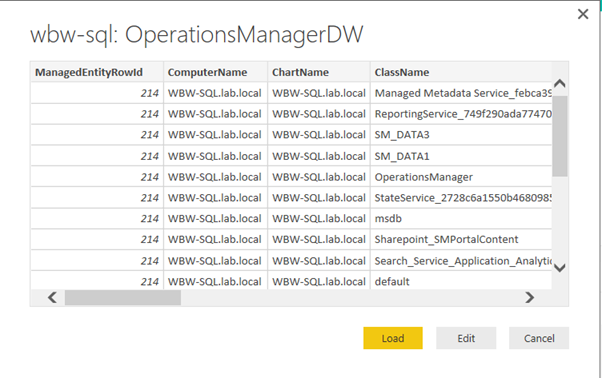Select the ManagedEntityRowId column header
The image size is (602, 378).
97,72
